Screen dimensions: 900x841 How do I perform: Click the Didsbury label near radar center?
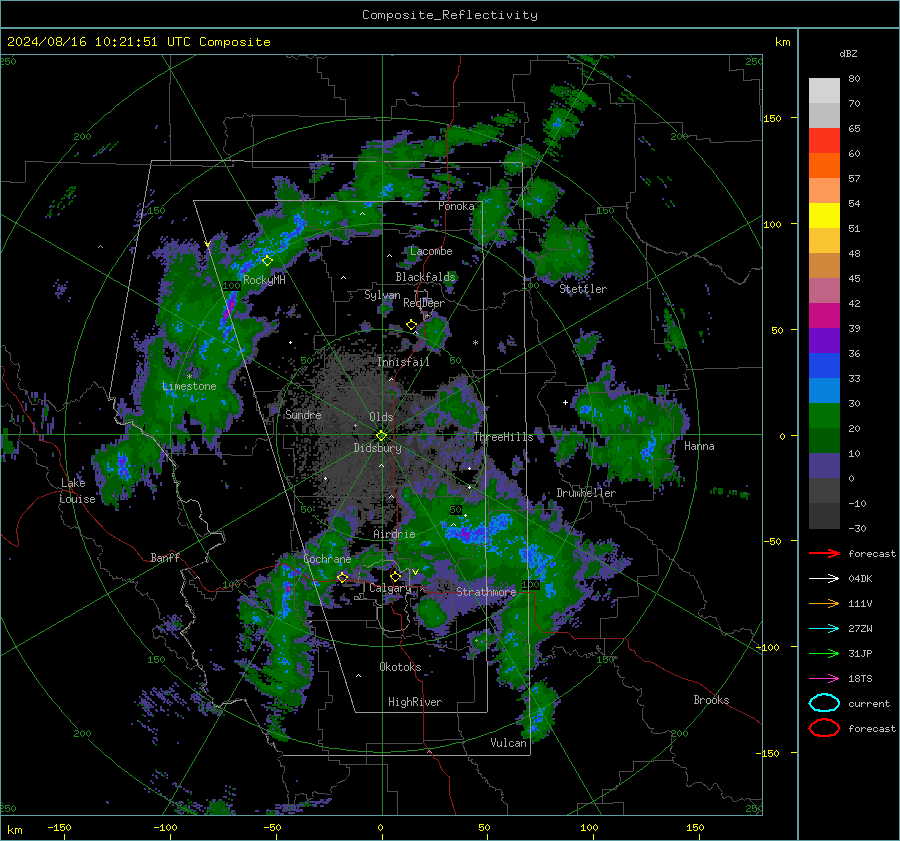click(377, 448)
